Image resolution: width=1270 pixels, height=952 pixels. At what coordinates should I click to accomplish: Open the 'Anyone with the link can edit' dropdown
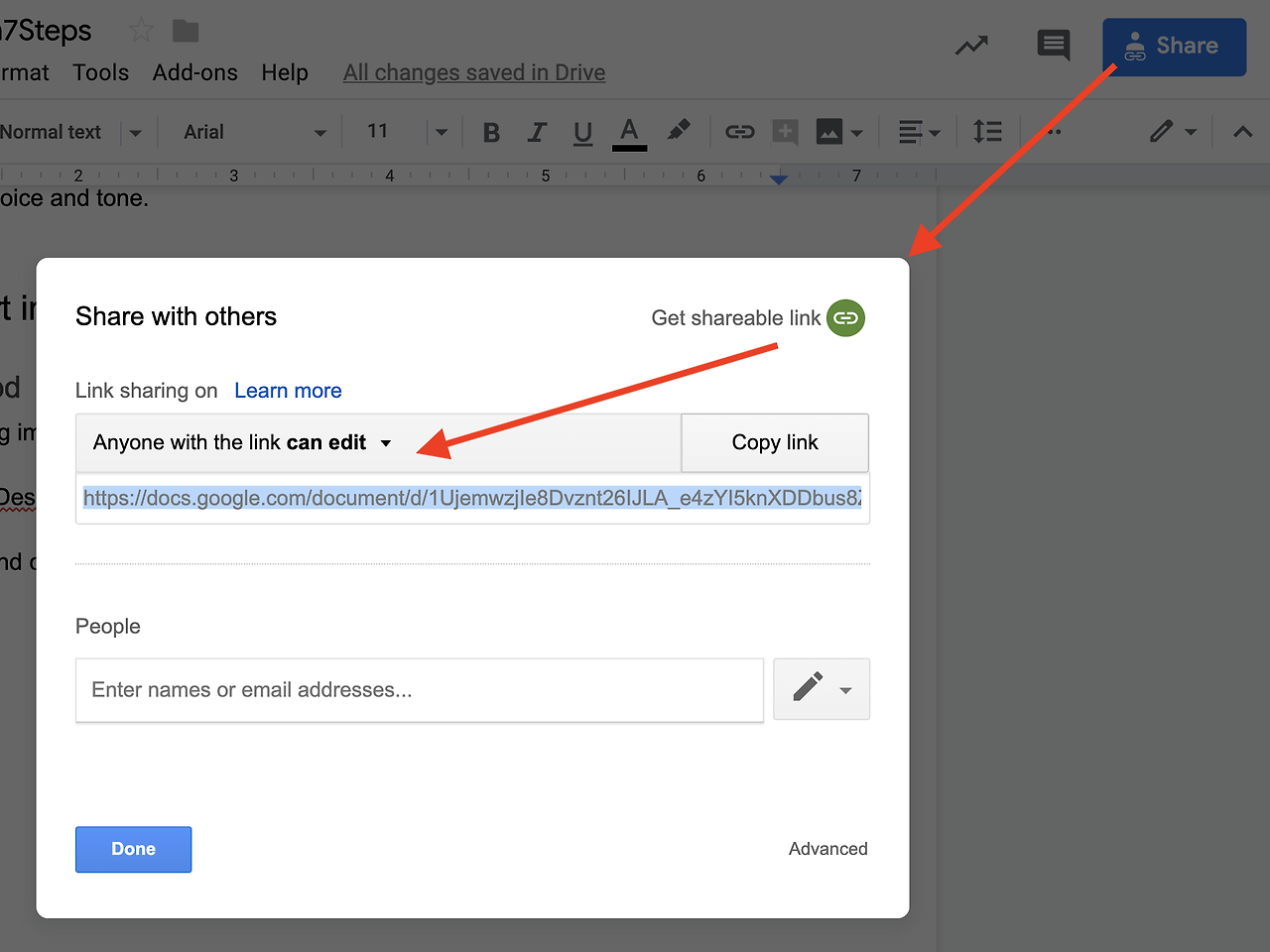[x=378, y=442]
